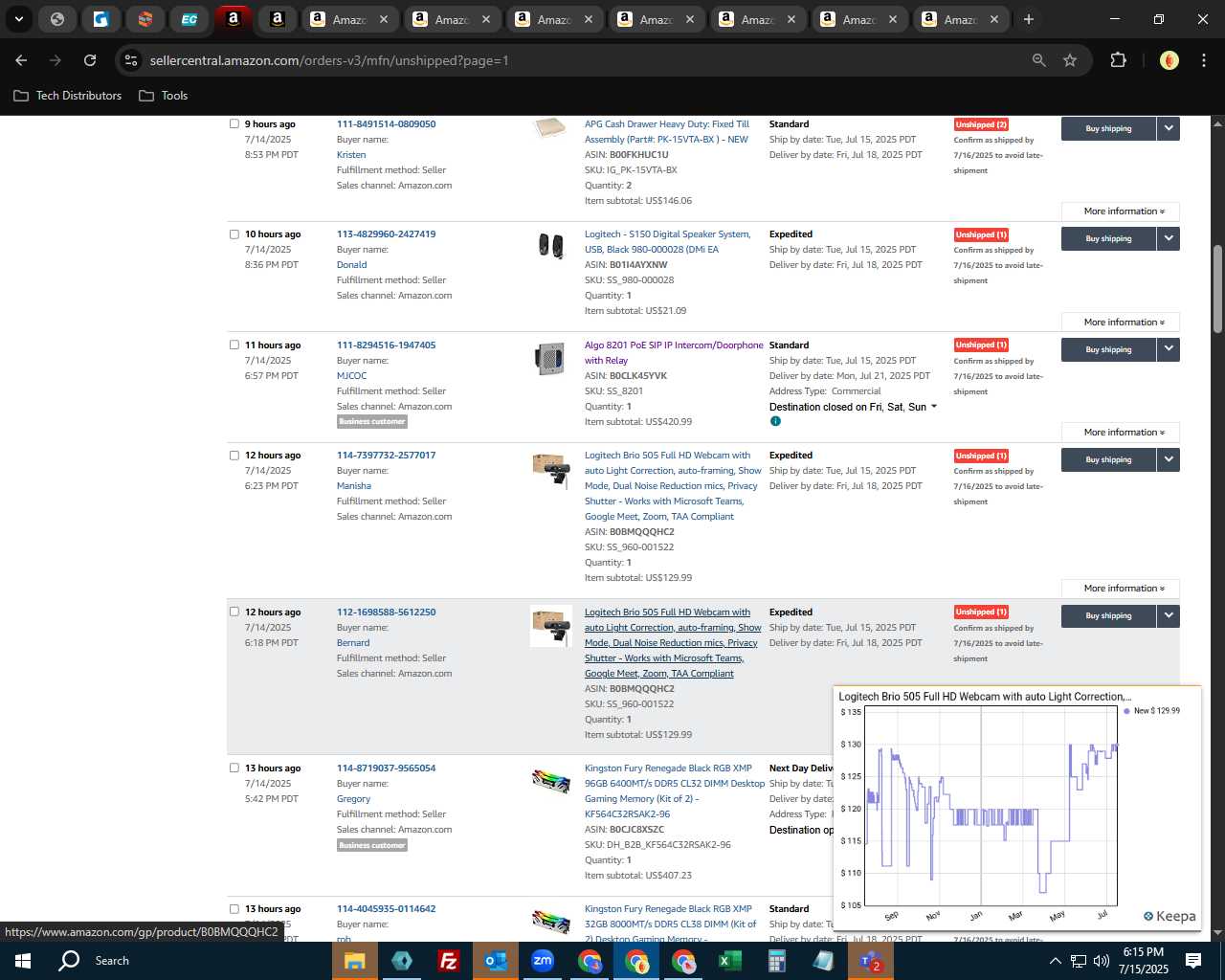Open the tab search dropdown in Chrome
1225x980 pixels.
tap(18, 19)
